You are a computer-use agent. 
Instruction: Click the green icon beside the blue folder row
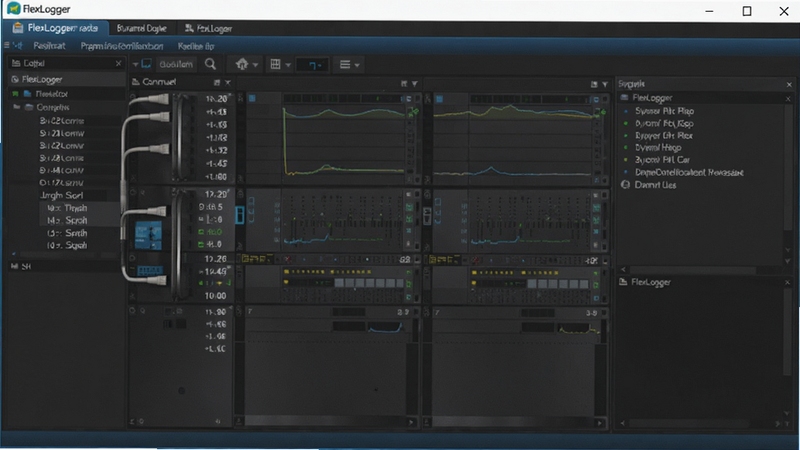point(15,94)
